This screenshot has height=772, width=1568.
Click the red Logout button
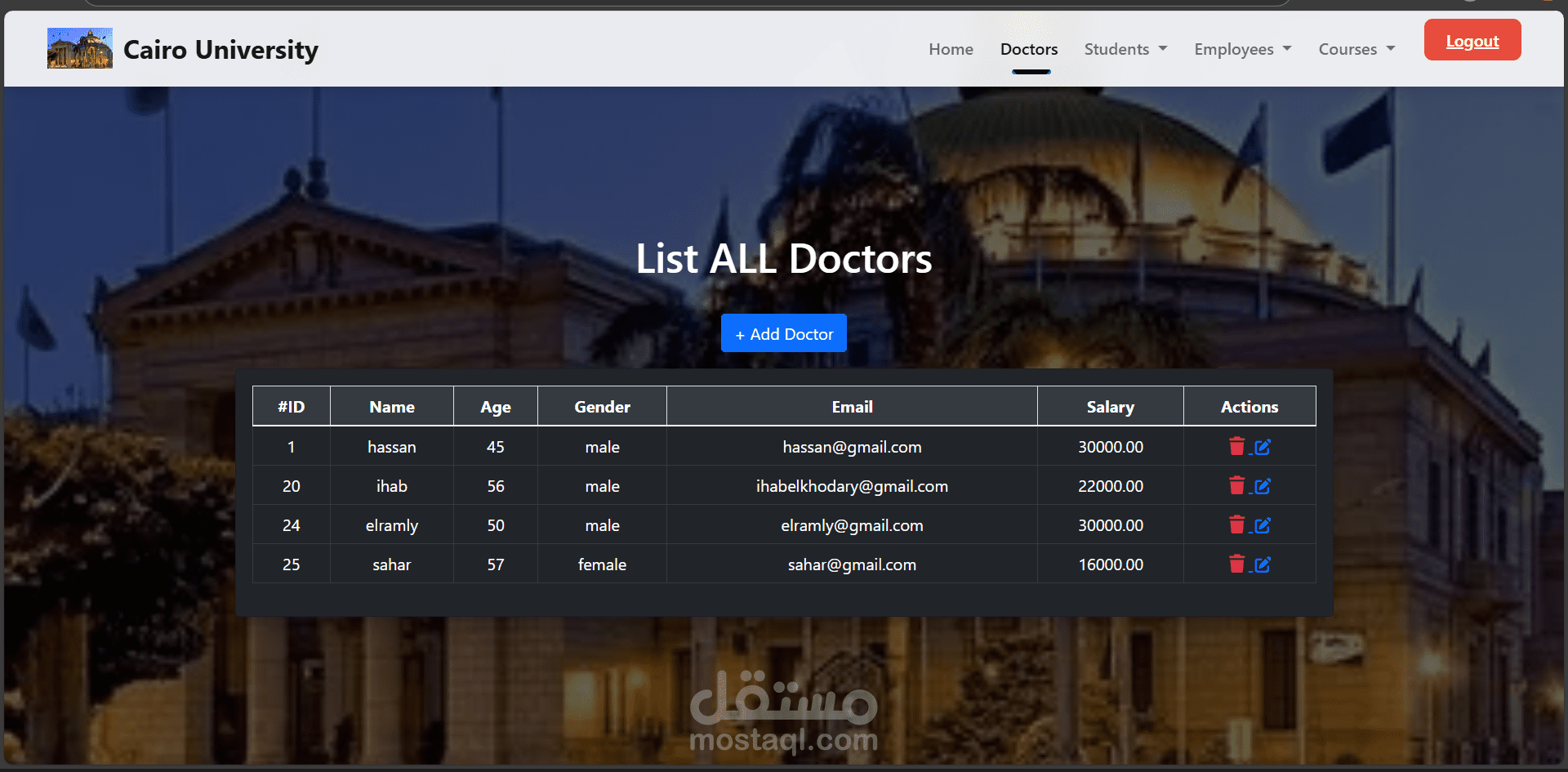coord(1472,40)
